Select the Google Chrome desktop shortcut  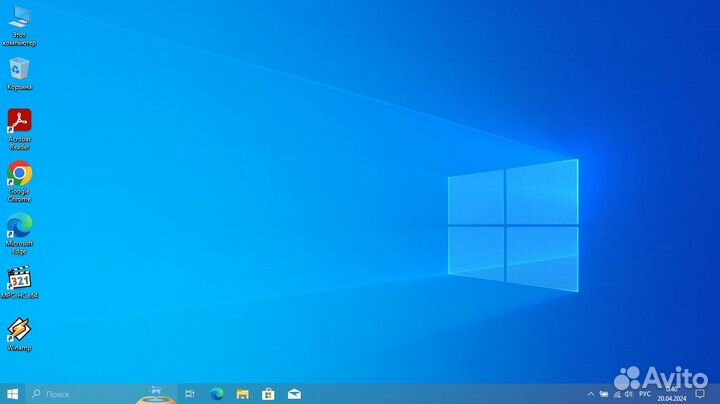[19, 182]
